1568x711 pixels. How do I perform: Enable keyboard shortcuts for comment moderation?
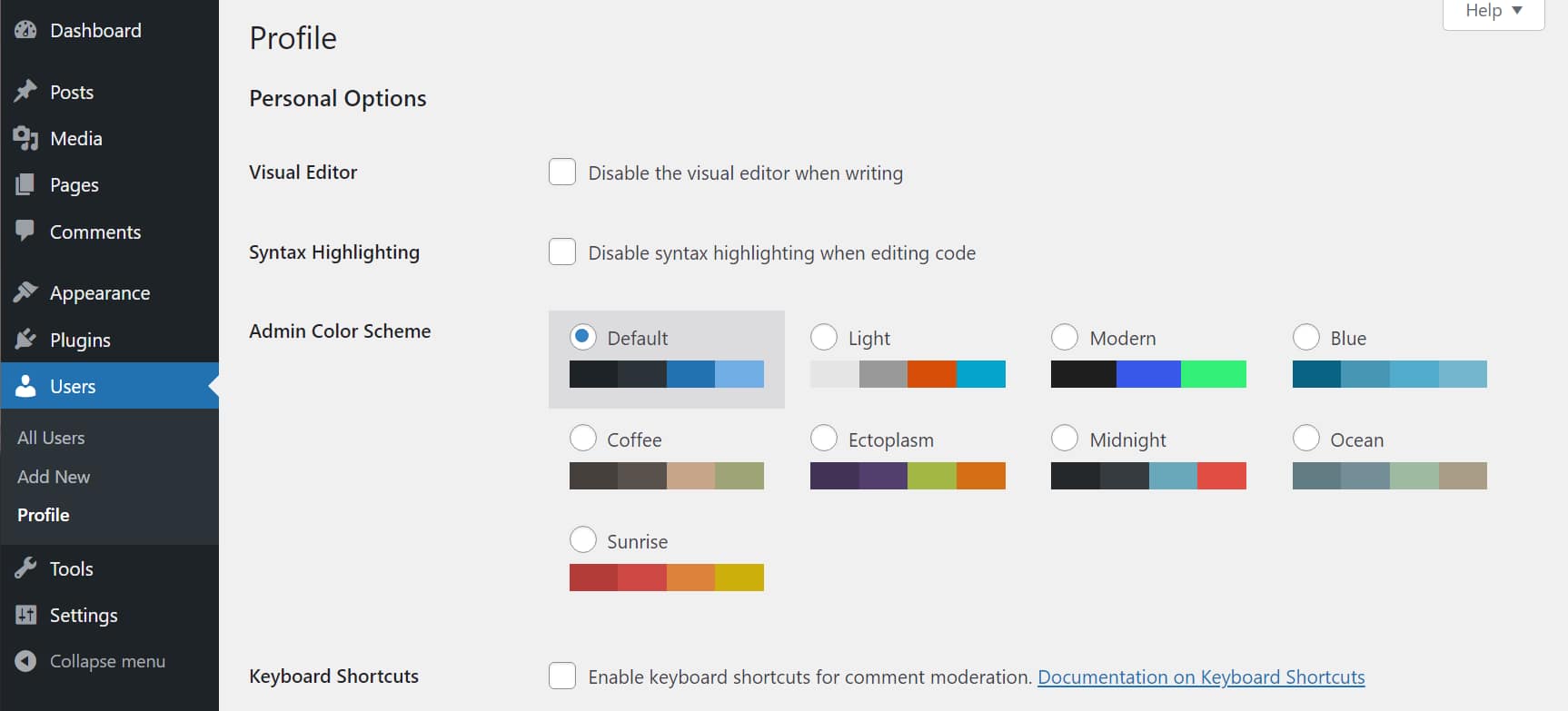[x=562, y=676]
